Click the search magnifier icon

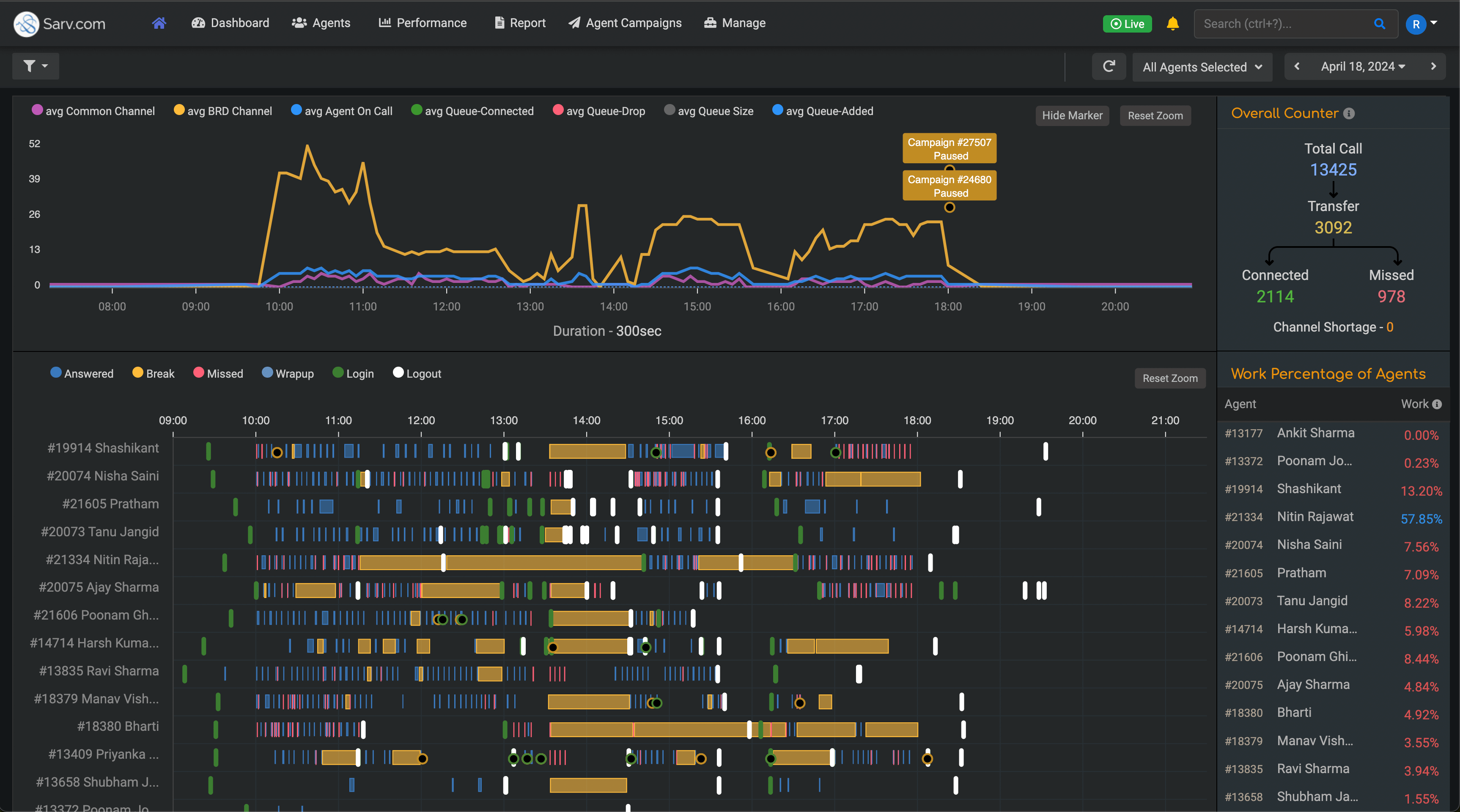(x=1380, y=24)
